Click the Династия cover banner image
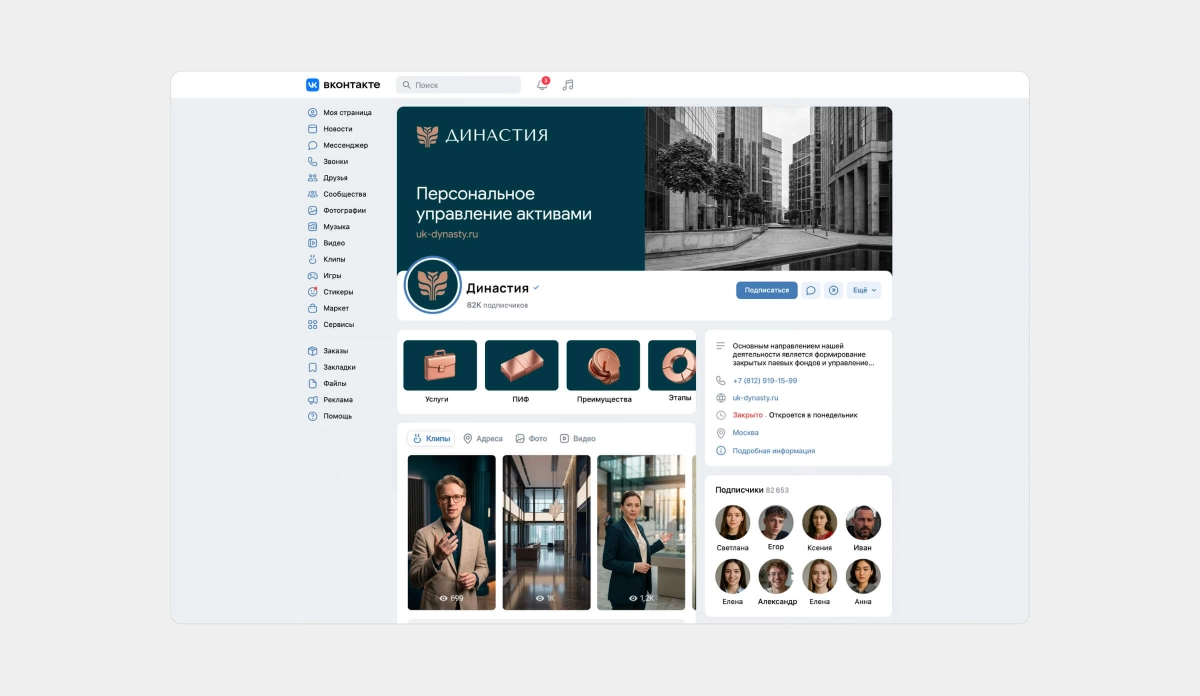The height and width of the screenshot is (696, 1200). [x=644, y=189]
